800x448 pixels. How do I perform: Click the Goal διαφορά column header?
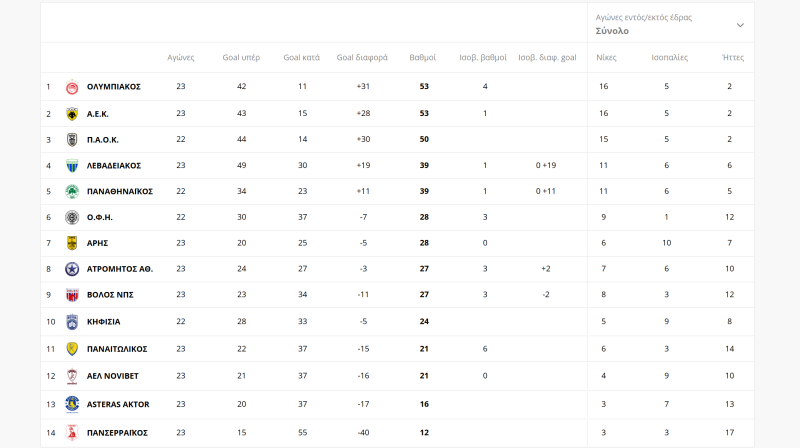(362, 57)
